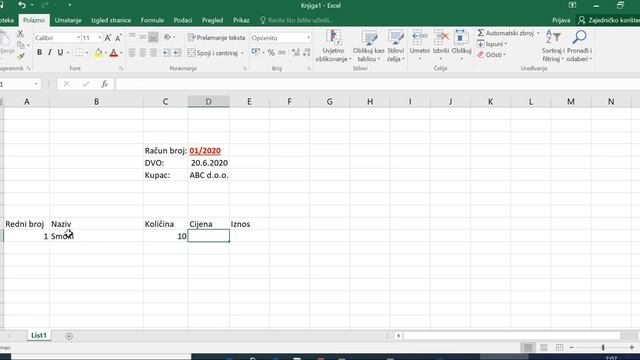640x360 pixels.
Task: Switch to Page Layout view in status bar
Action: coord(544,347)
